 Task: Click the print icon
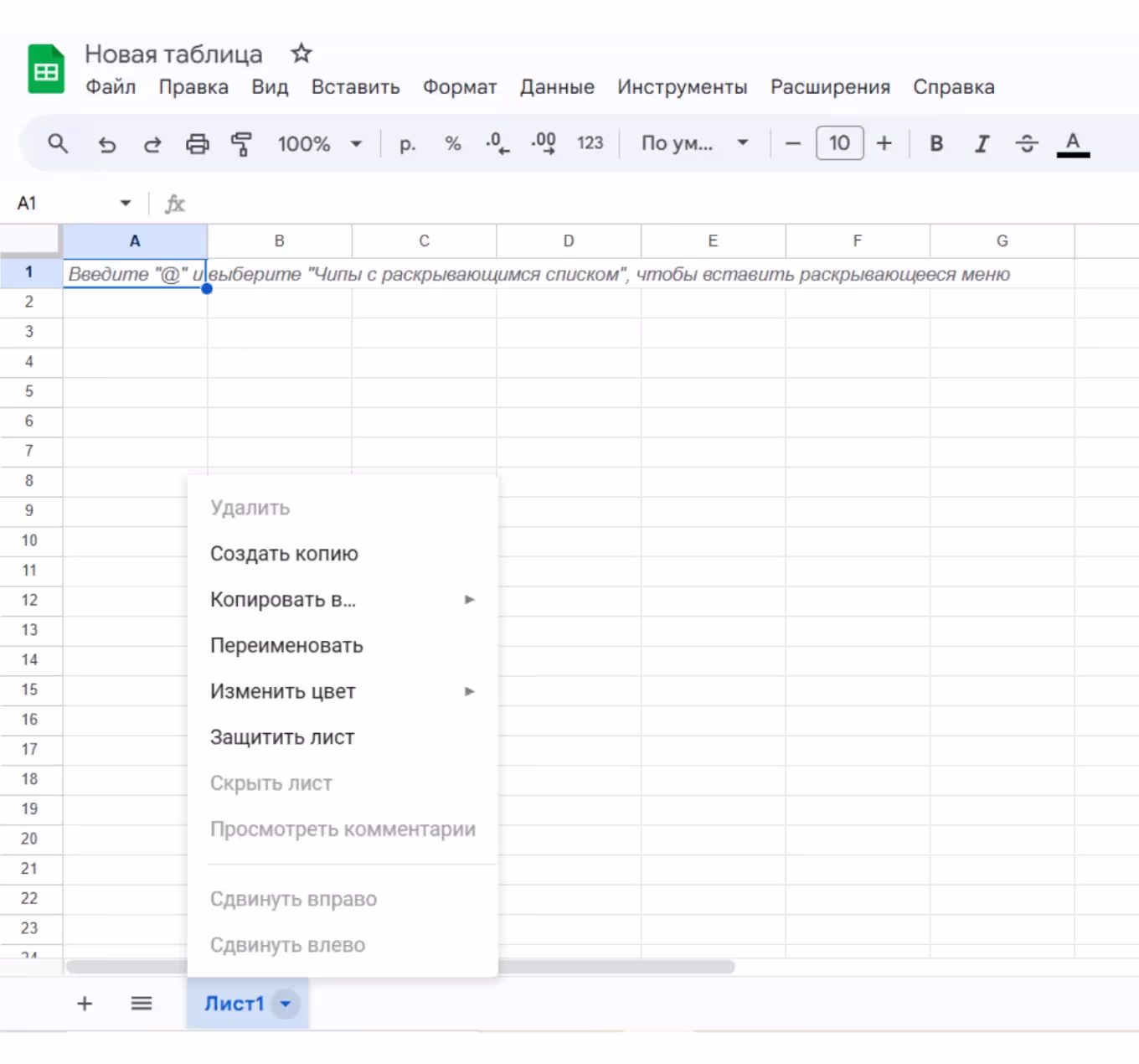197,144
